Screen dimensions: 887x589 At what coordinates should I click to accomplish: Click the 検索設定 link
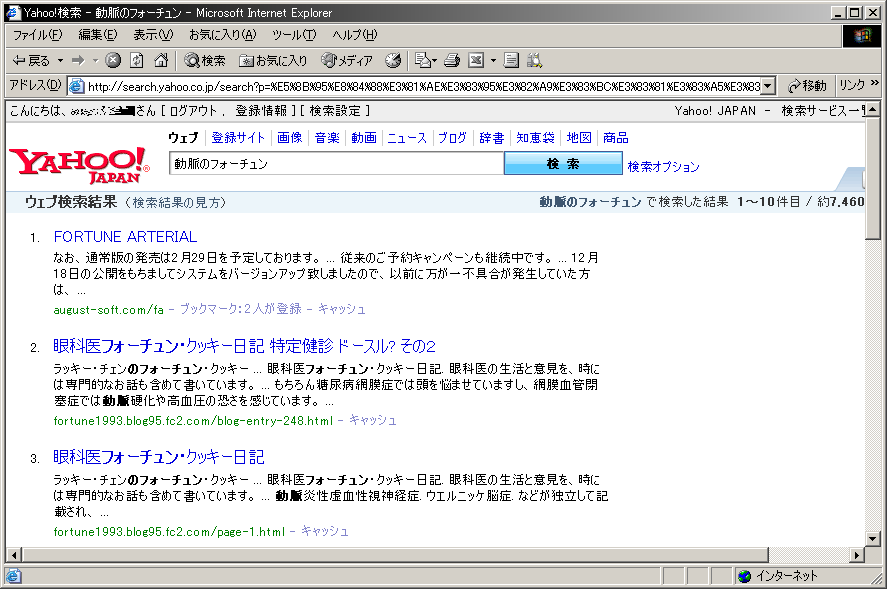[335, 111]
